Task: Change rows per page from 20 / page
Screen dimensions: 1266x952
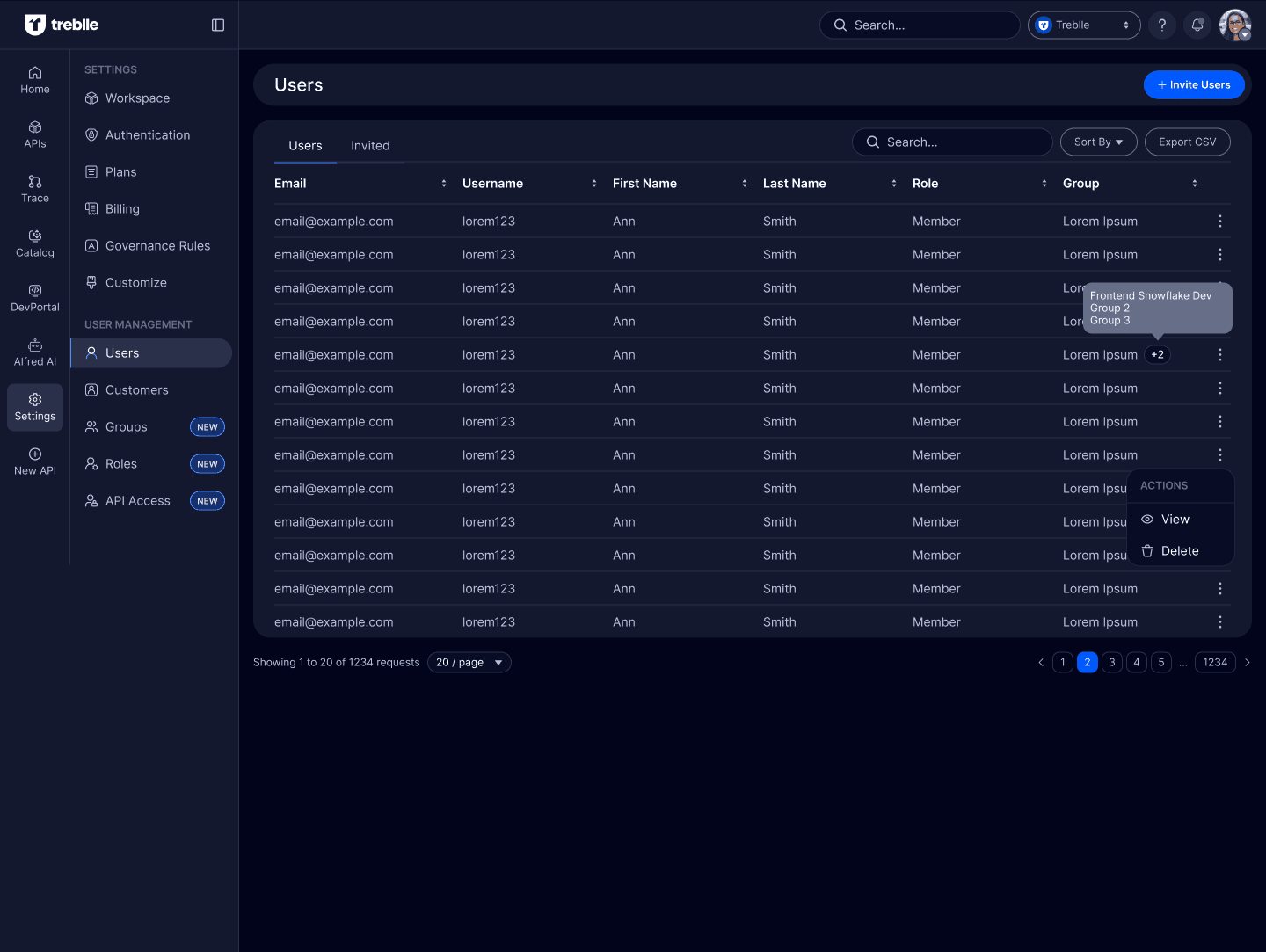Action: [469, 663]
